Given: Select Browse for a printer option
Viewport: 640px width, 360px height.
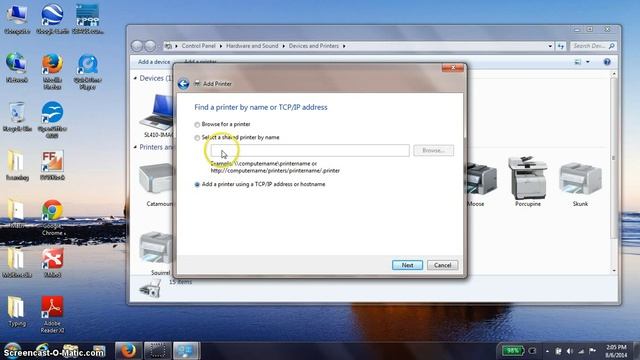Looking at the screenshot, I should click(x=197, y=124).
